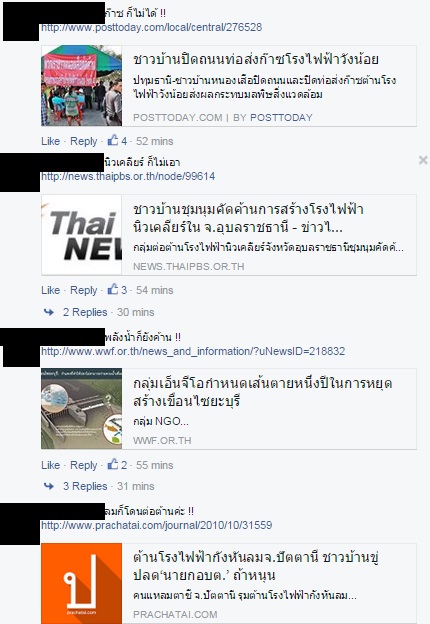The image size is (430, 624).
Task: Open the posttoday.com URL link
Action: click(x=152, y=27)
